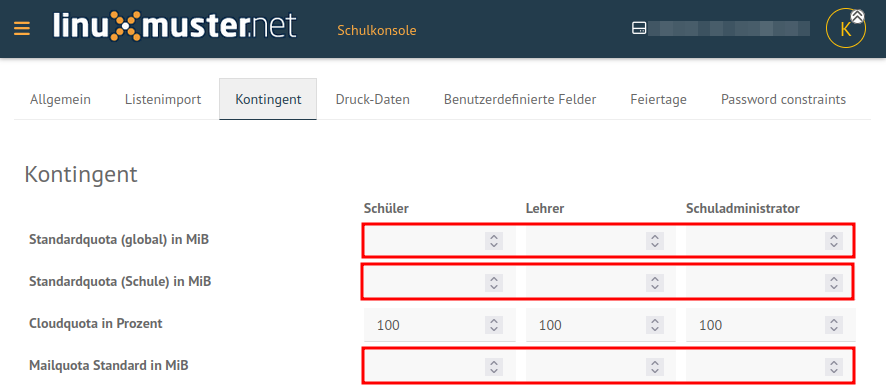This screenshot has width=886, height=392.
Task: Click stepper for Schüler global Standardquota
Action: [x=494, y=241]
